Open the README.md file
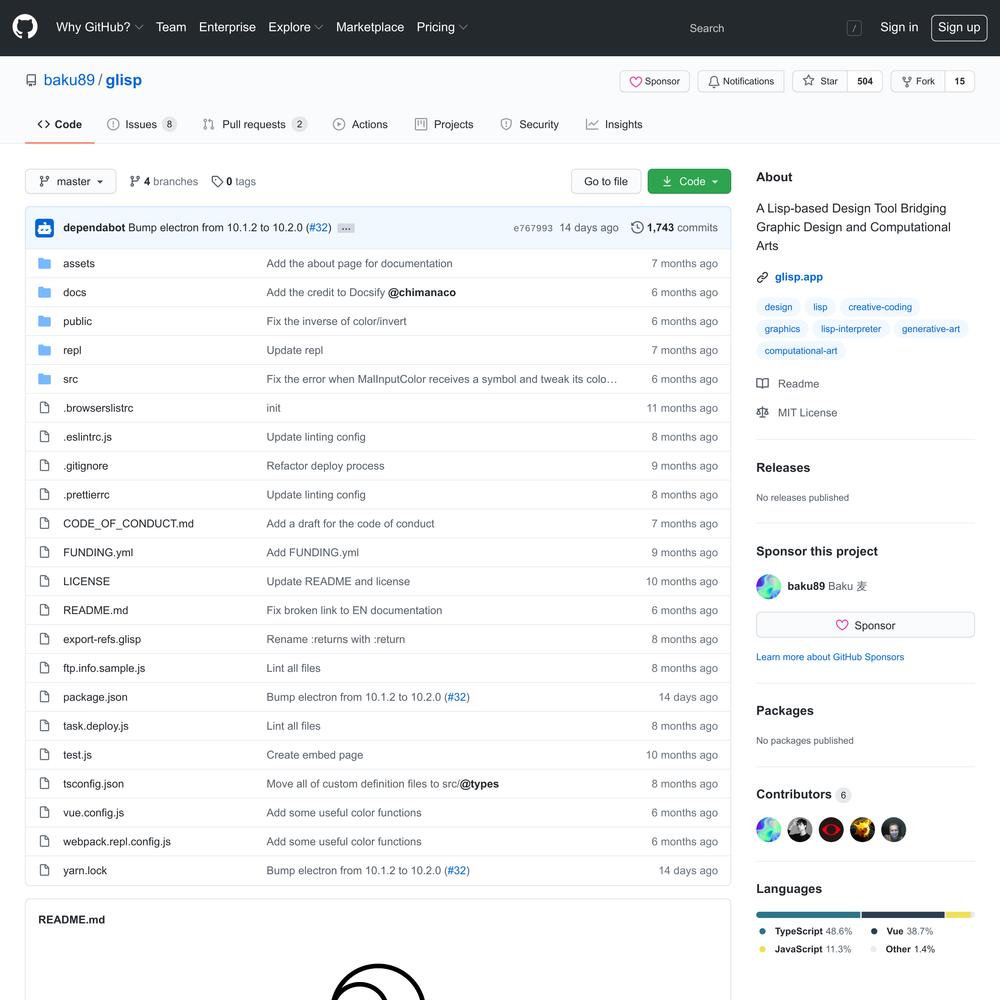 [x=96, y=610]
